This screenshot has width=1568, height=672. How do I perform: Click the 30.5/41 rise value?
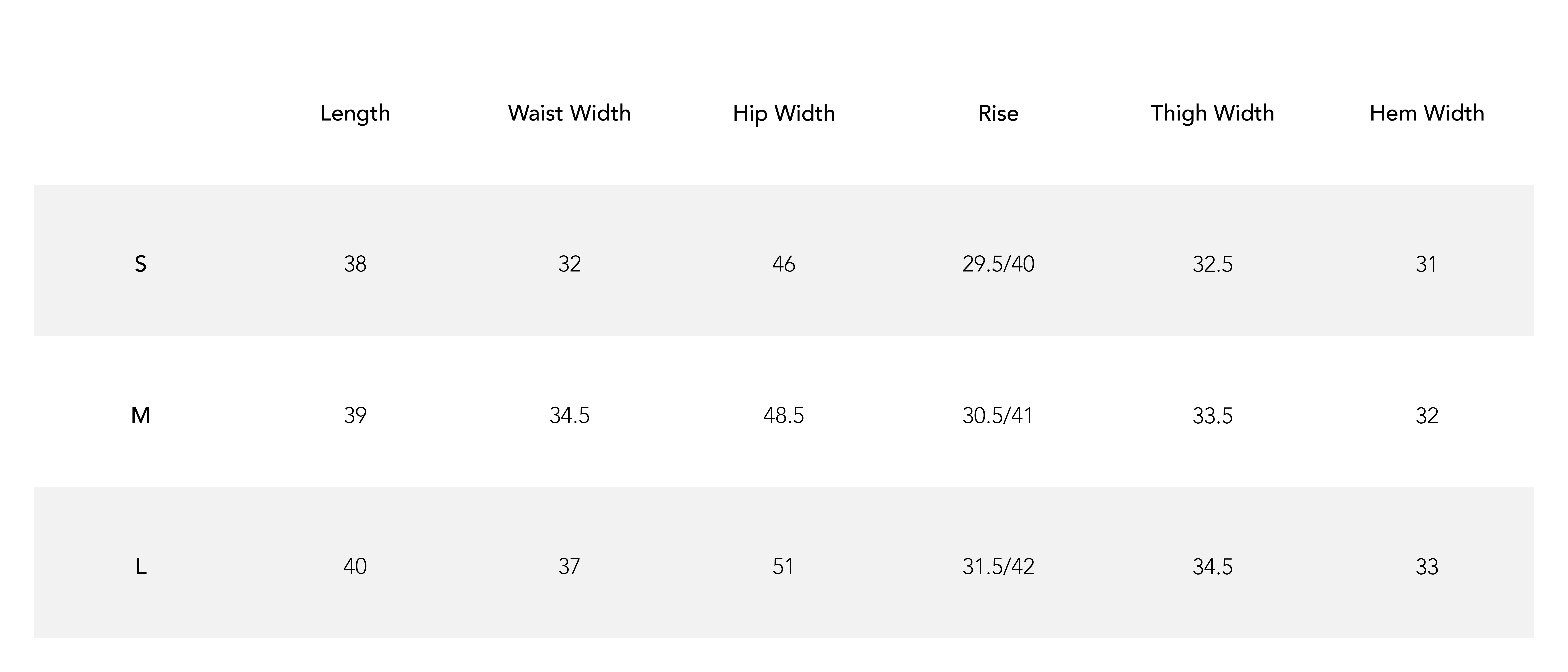[x=998, y=416]
